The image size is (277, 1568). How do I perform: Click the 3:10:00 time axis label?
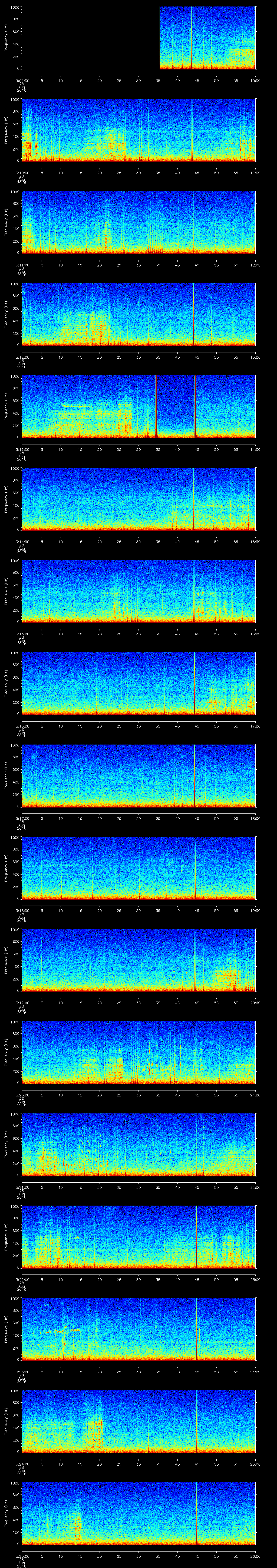(x=22, y=173)
